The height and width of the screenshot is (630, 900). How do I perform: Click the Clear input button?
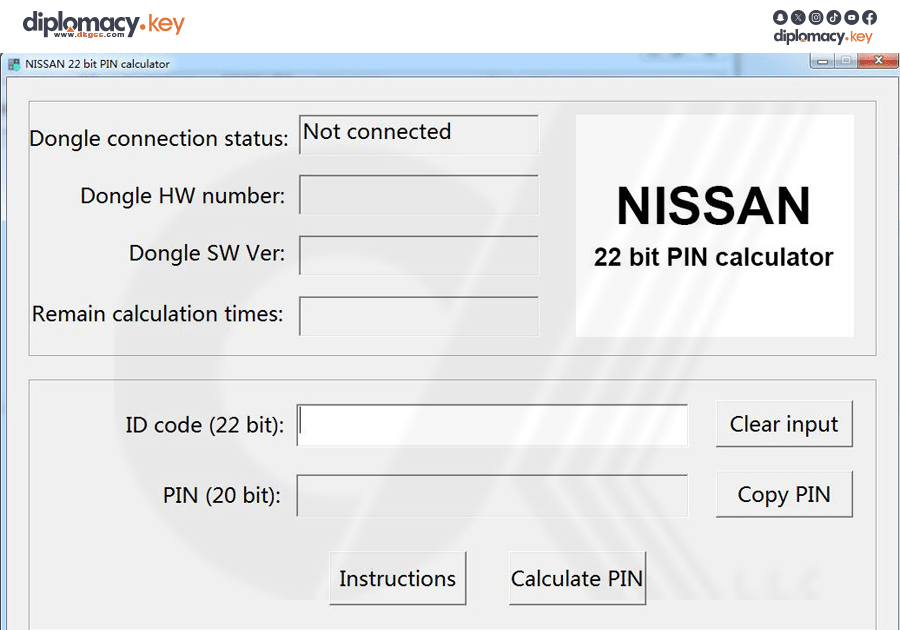point(784,424)
